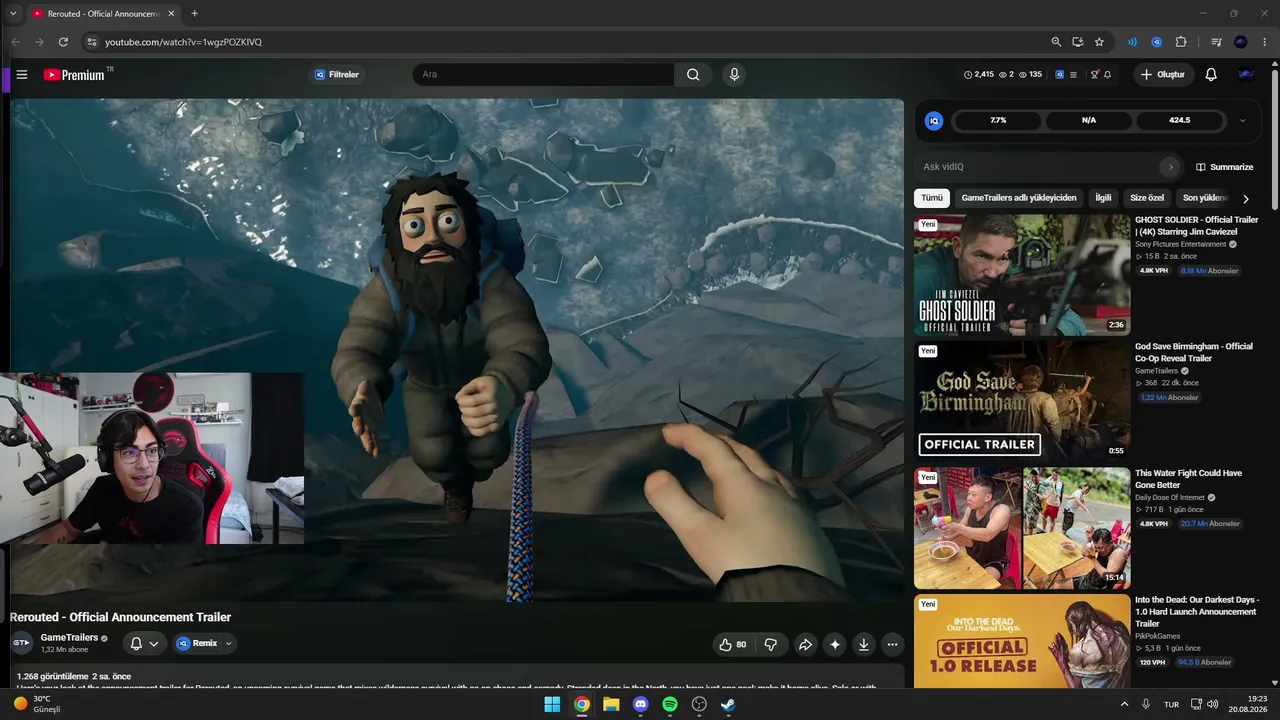
Task: Click the Rerouted video player
Action: click(x=457, y=350)
